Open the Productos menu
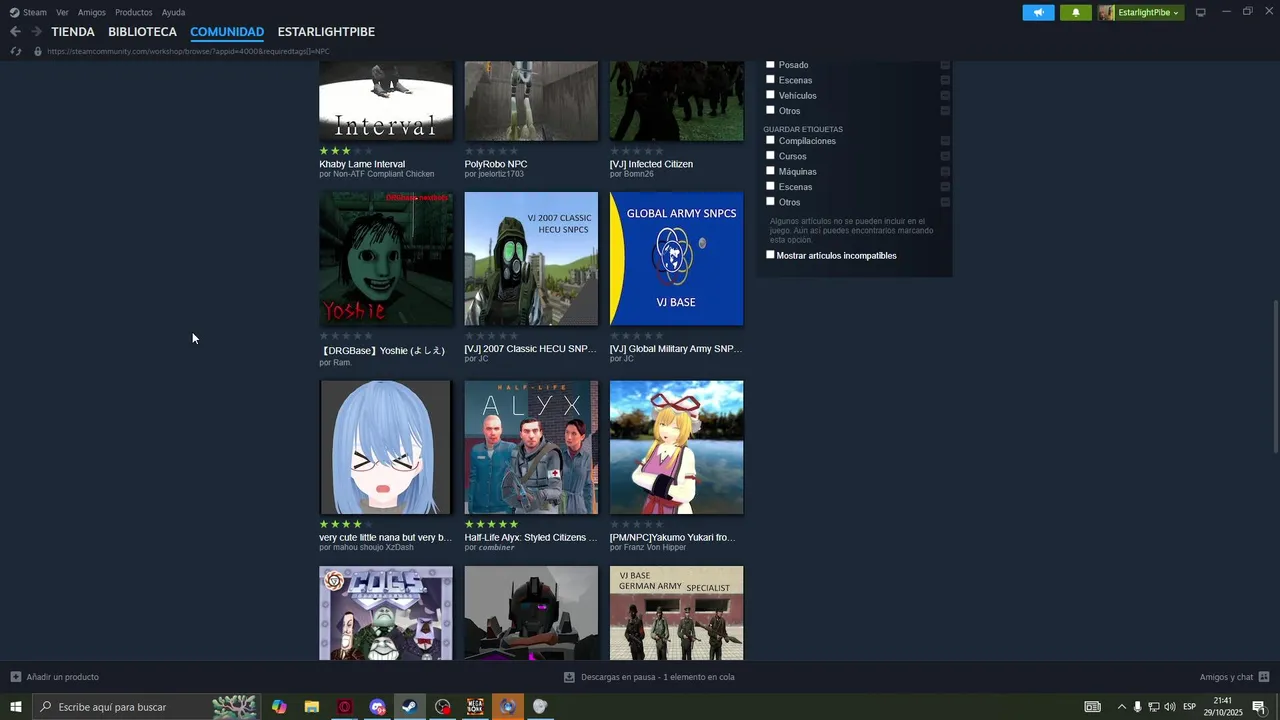Screen dimensions: 1280x720 pyautogui.click(x=134, y=12)
